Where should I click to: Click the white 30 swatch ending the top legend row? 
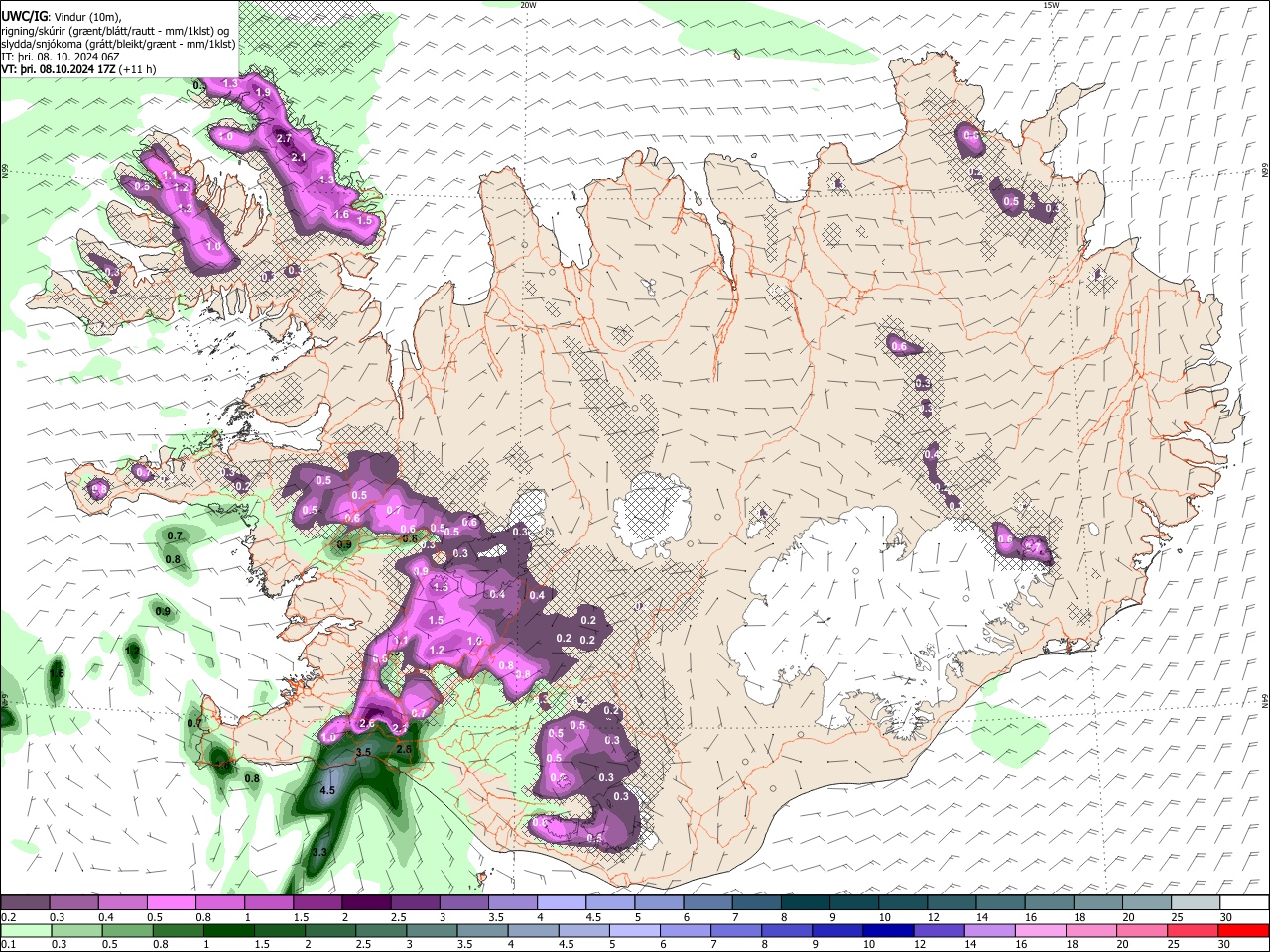pyautogui.click(x=1242, y=902)
